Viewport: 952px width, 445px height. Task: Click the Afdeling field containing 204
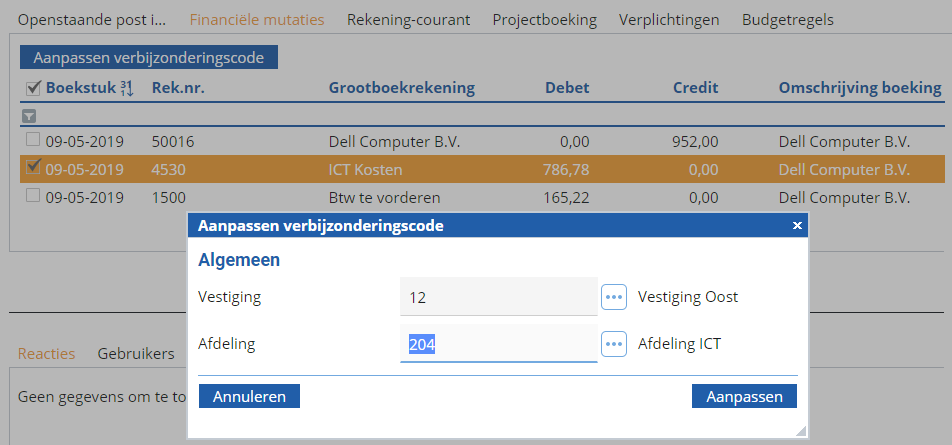pos(498,344)
